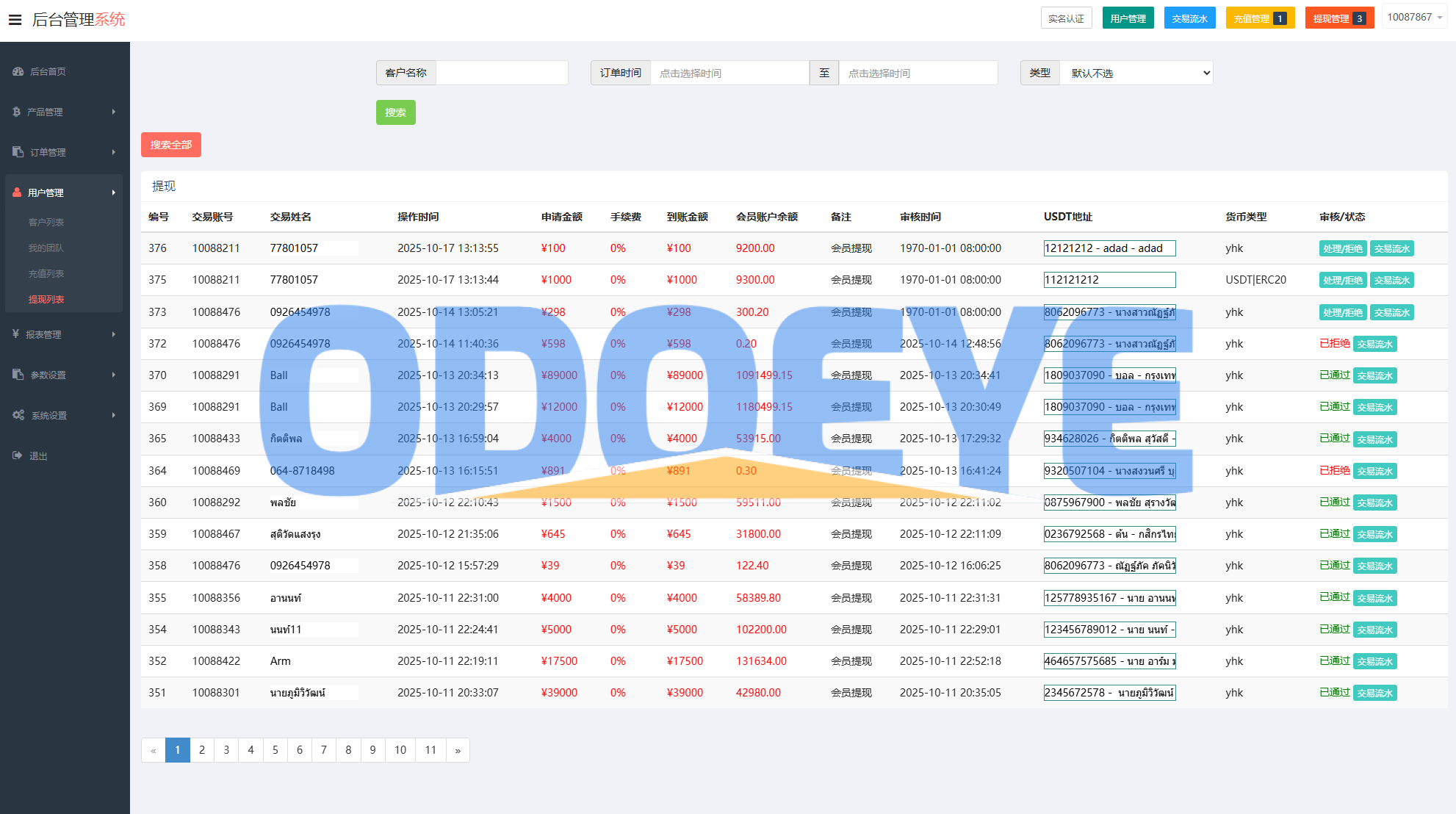Viewport: 1456px width, 814px height.
Task: Click the copy icon for 订单管理
Action: 18,152
